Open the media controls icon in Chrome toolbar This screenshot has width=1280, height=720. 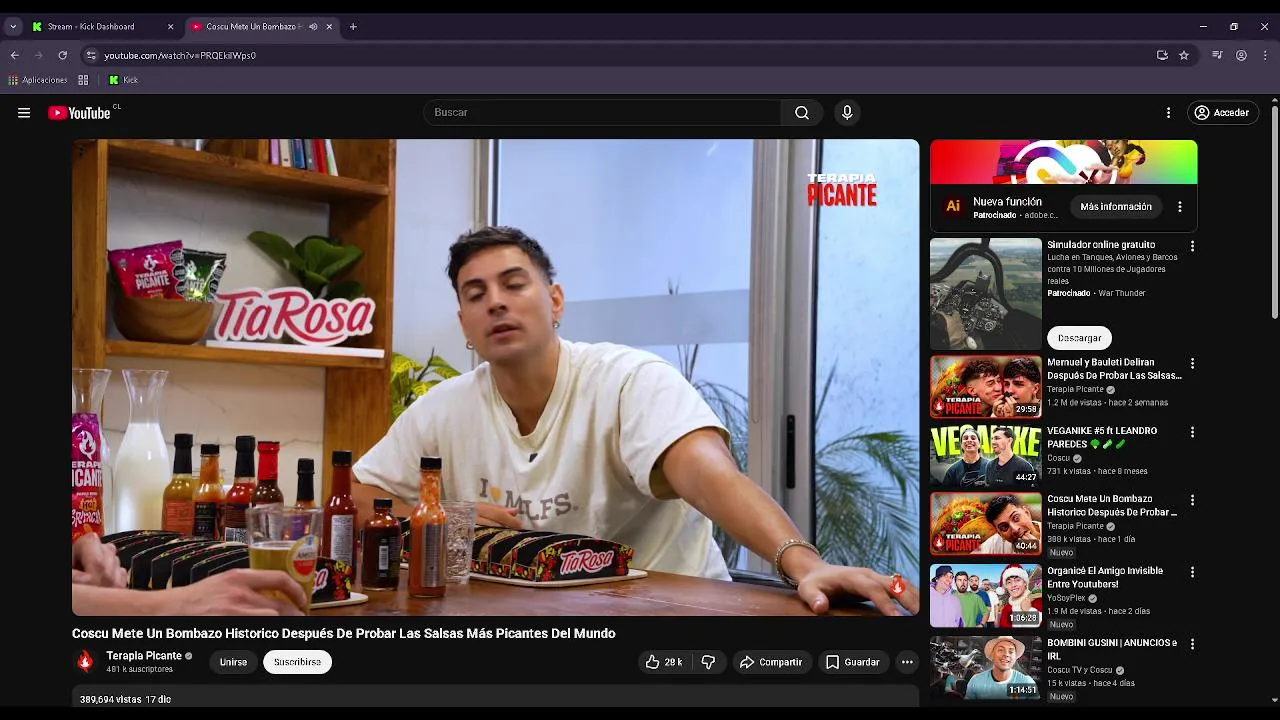pos(1217,55)
